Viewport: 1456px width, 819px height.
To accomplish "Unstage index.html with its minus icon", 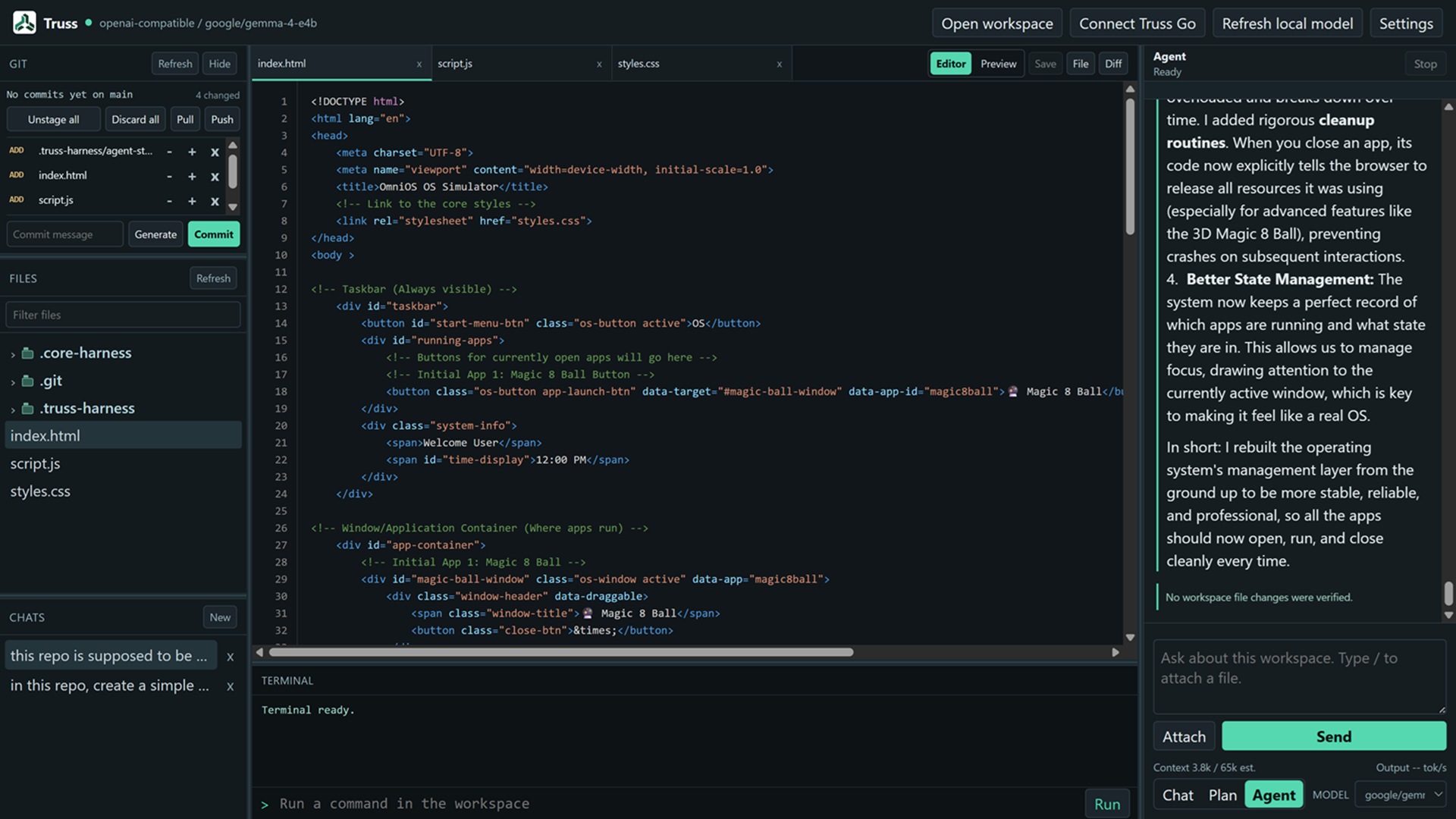I will [169, 177].
